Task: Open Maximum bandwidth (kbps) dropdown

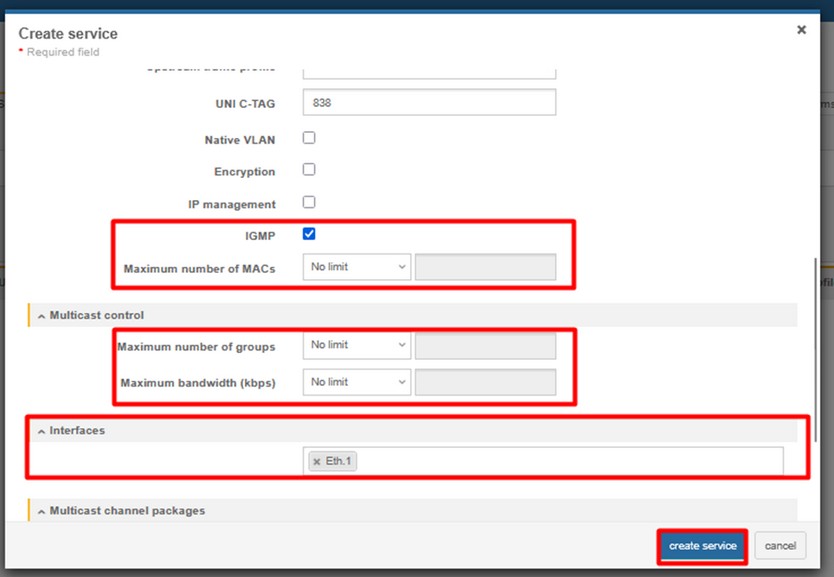Action: [357, 382]
